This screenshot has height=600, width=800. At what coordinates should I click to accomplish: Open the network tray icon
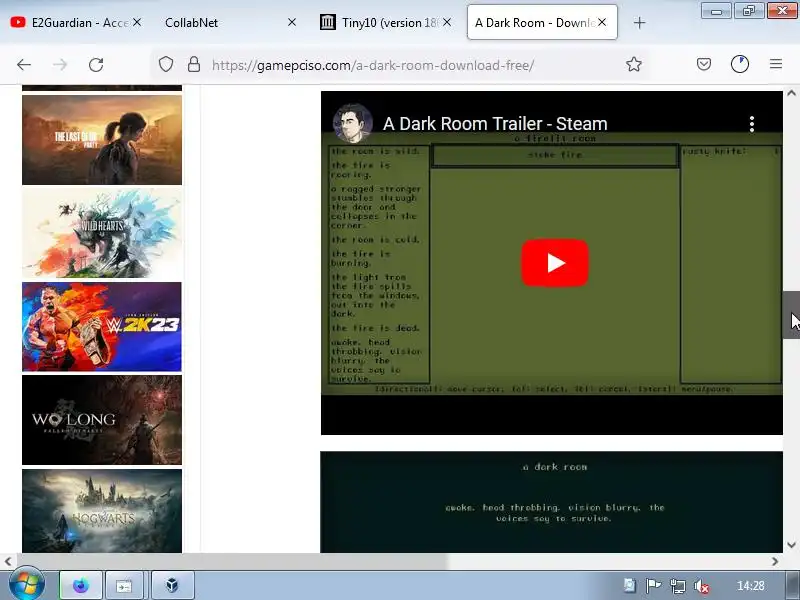point(678,586)
